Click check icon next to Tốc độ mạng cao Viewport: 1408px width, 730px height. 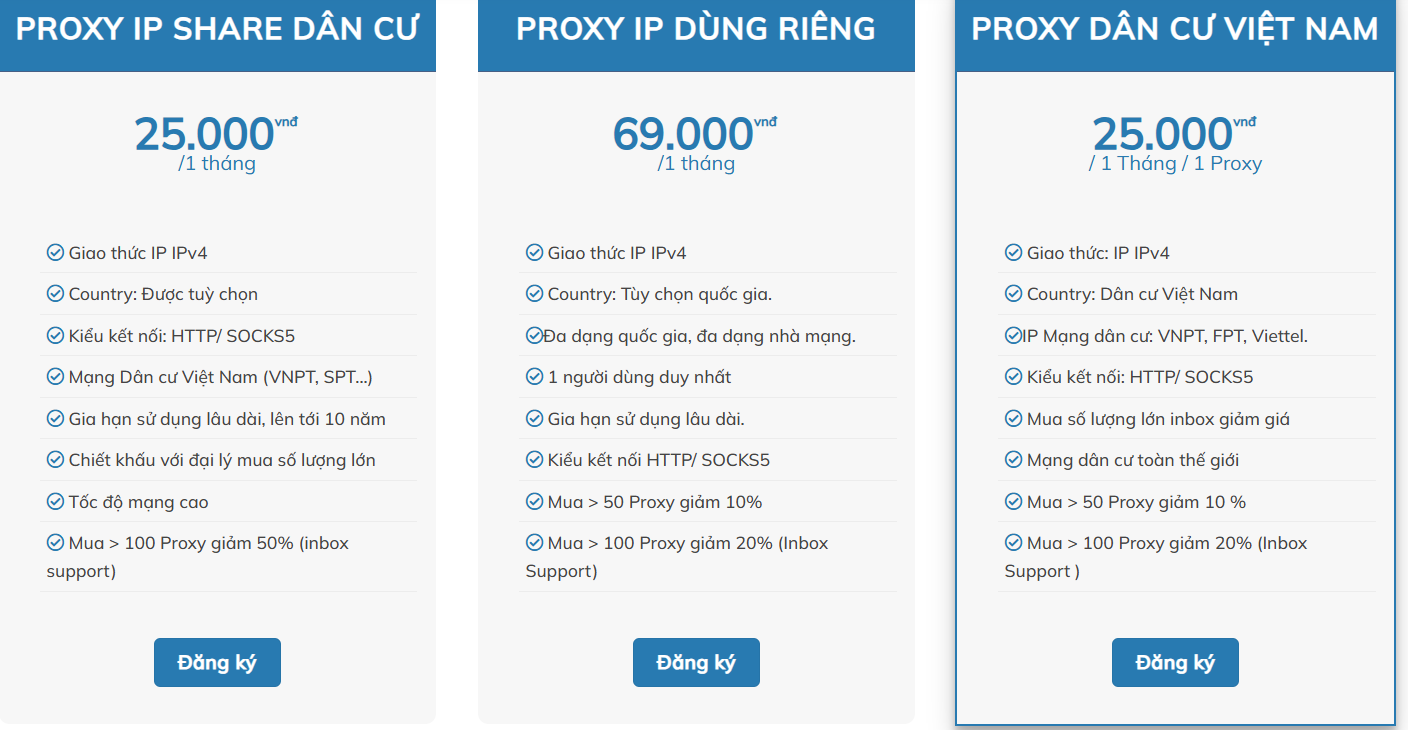pyautogui.click(x=54, y=501)
